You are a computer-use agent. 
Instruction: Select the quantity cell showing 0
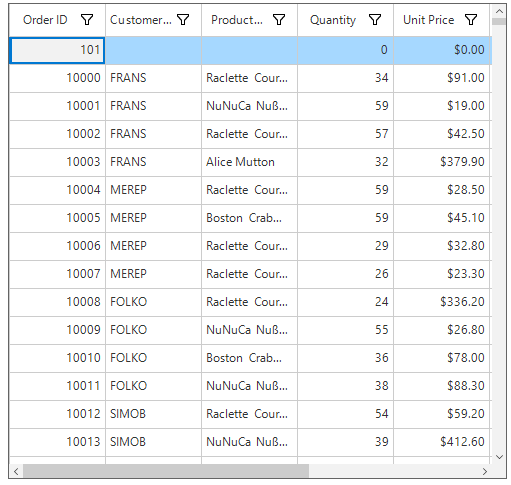[345, 50]
